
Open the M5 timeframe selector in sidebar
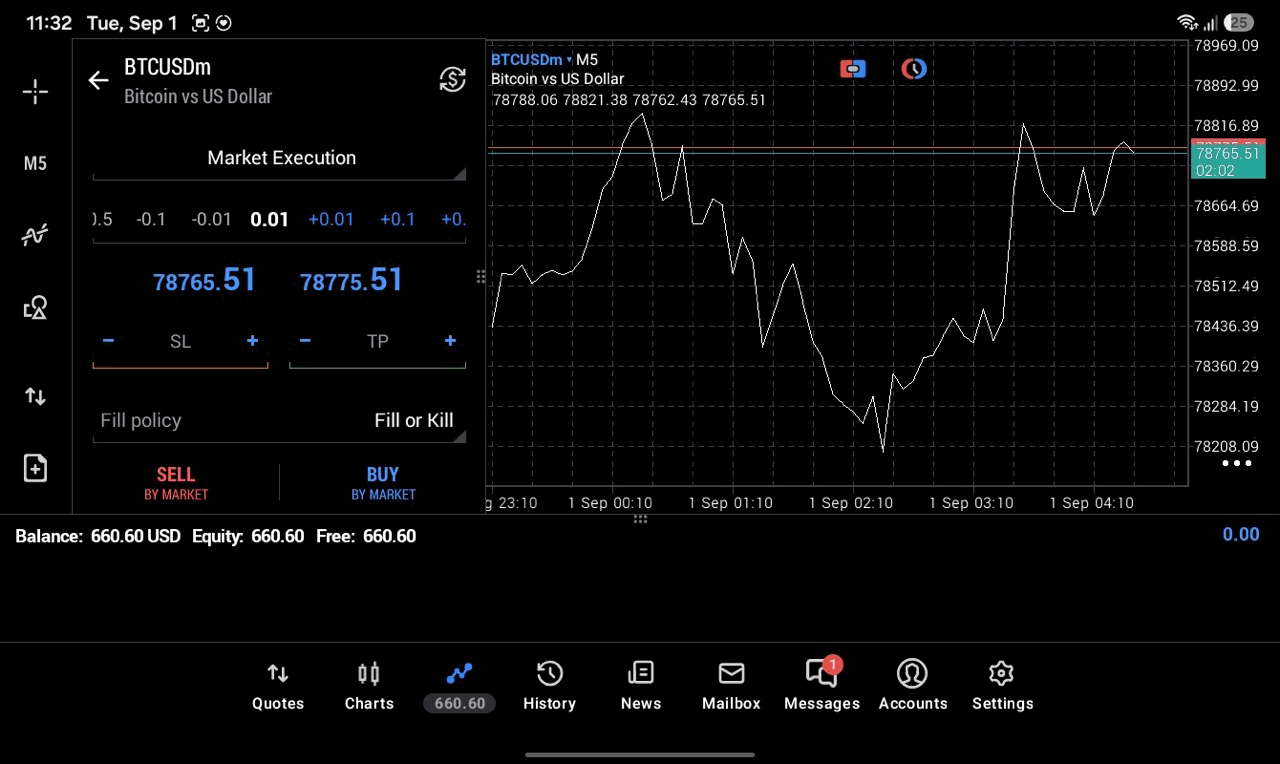click(x=35, y=164)
